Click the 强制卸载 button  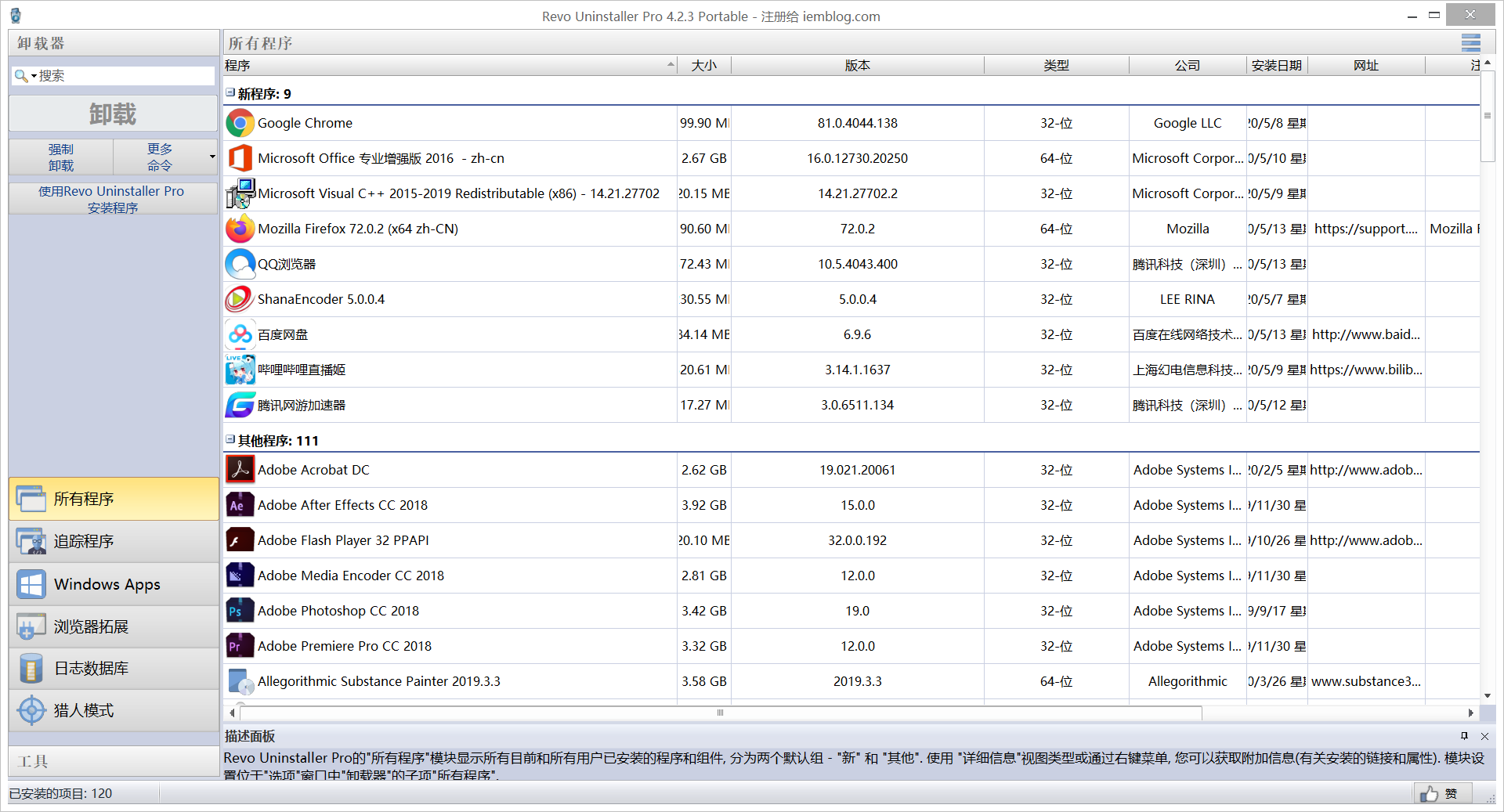tap(61, 157)
